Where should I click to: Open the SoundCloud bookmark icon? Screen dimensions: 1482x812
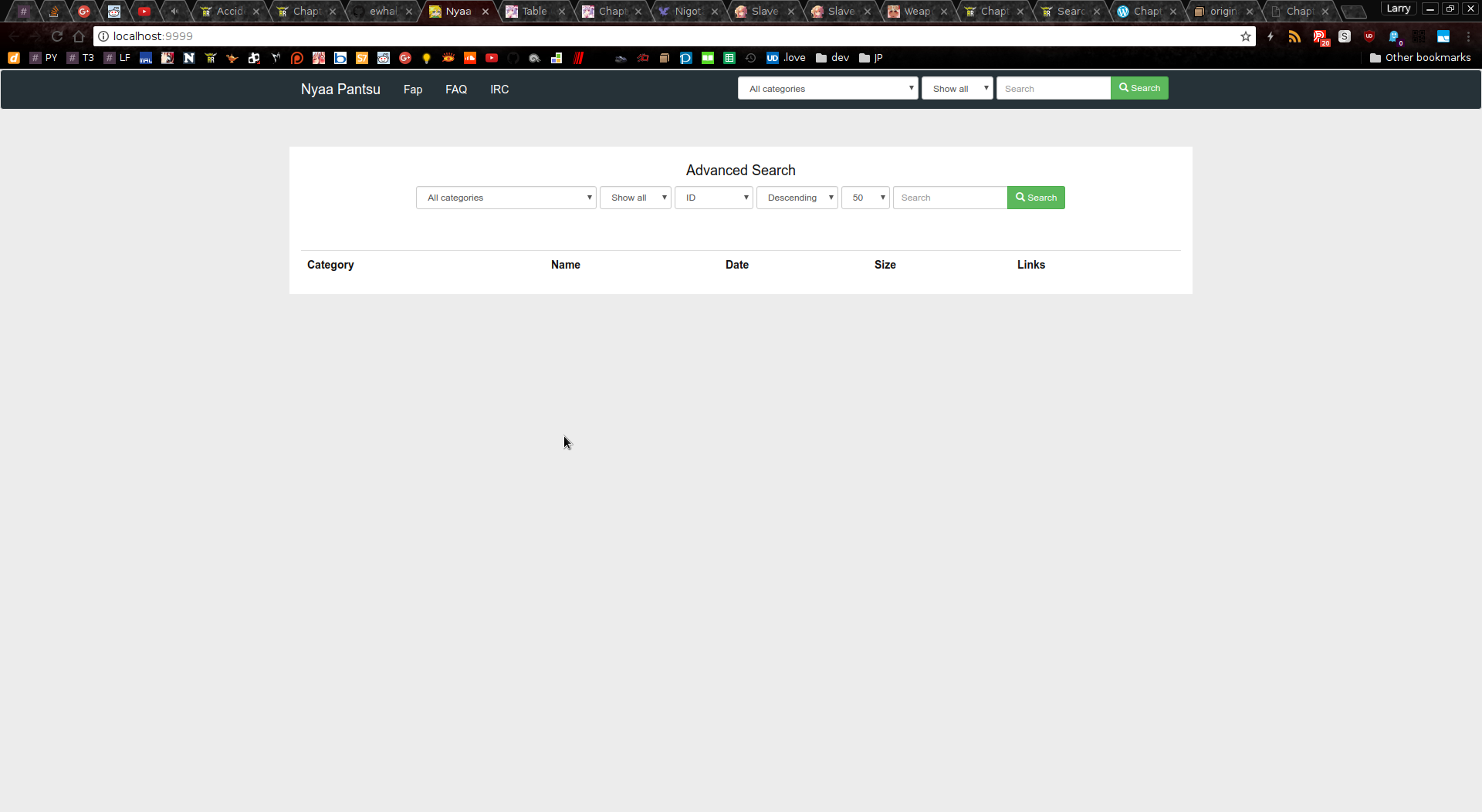click(x=470, y=58)
